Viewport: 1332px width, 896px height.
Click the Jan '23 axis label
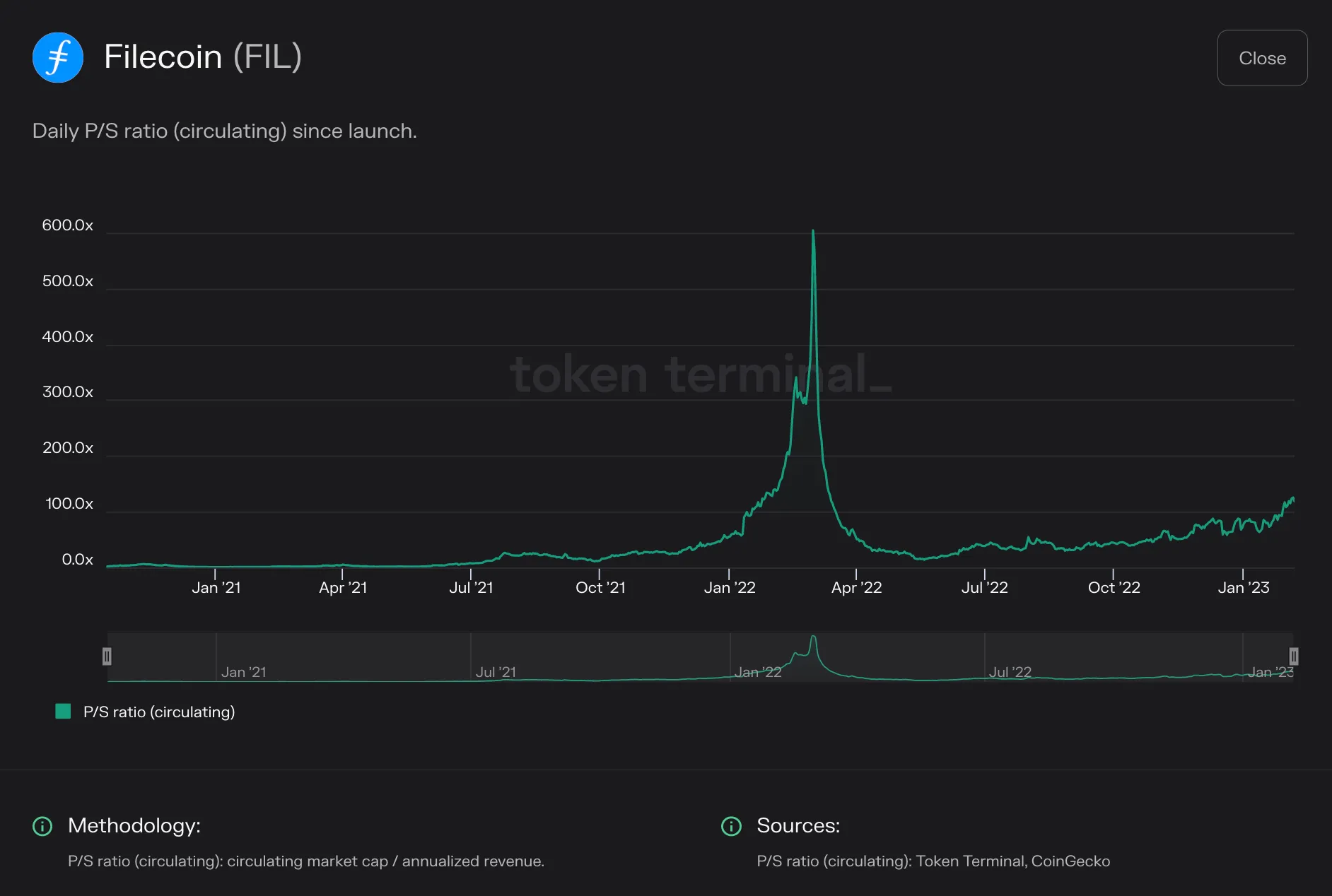coord(1243,587)
